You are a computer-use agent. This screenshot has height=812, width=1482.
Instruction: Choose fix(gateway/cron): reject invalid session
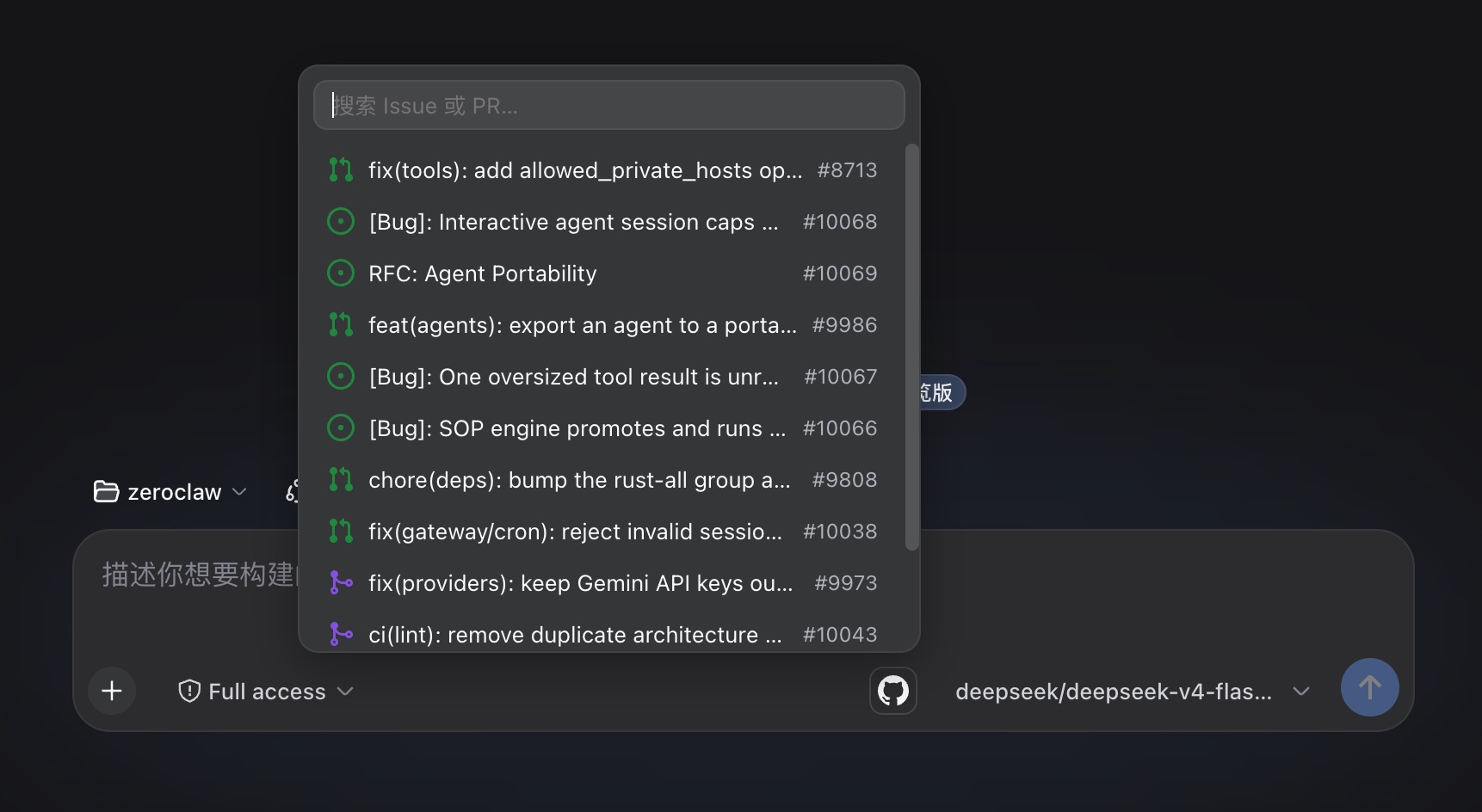(x=602, y=532)
